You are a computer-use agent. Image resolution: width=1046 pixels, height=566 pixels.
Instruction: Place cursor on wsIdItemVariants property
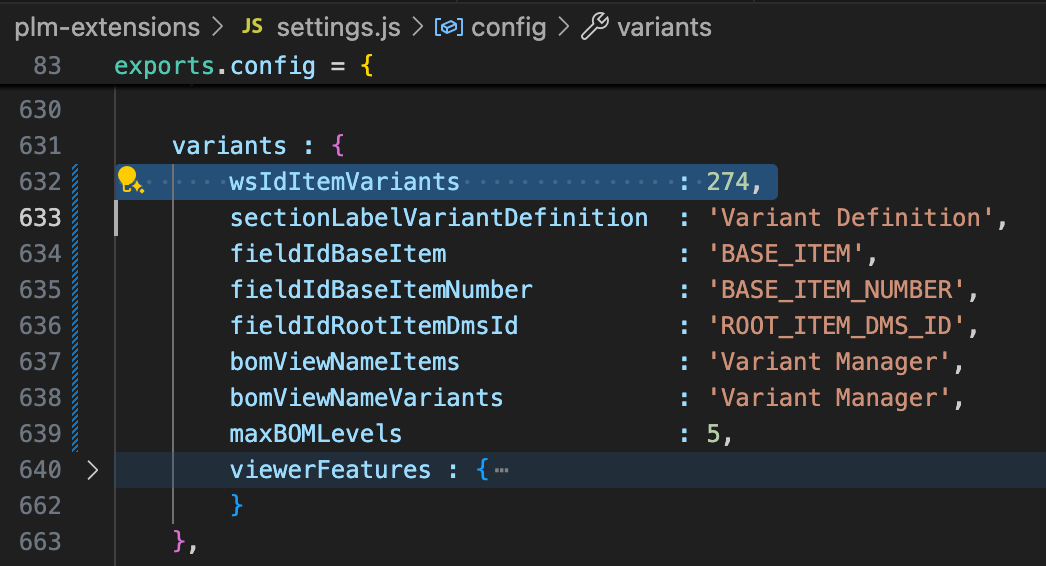click(x=344, y=182)
